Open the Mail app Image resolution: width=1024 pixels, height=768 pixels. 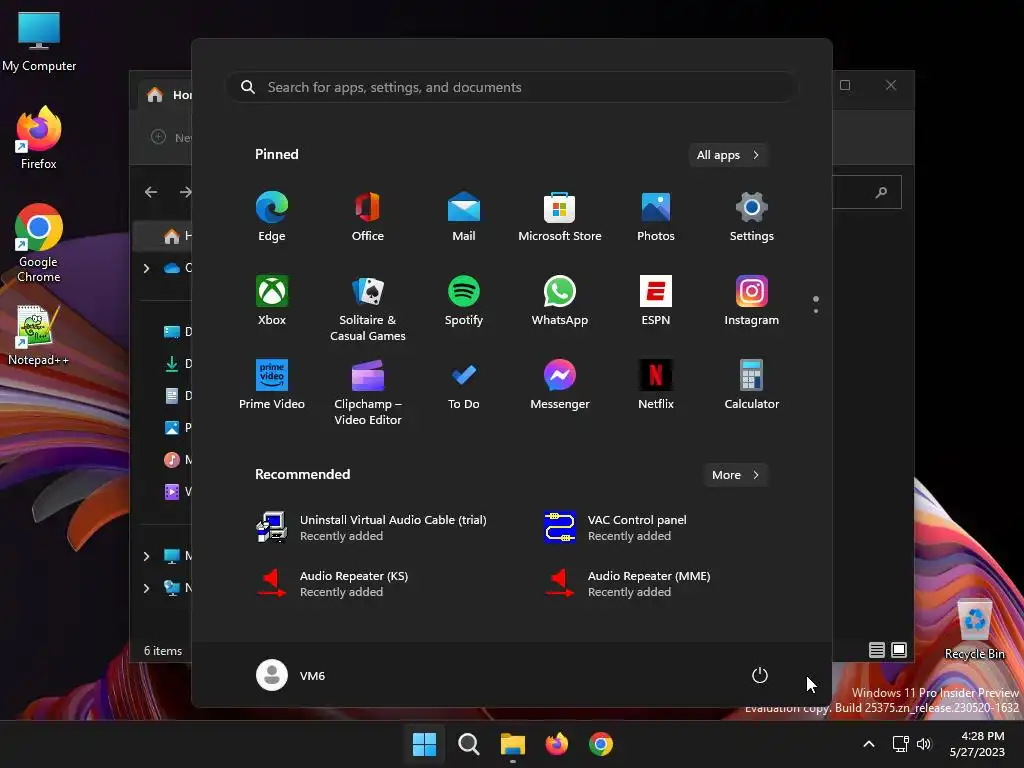464,217
